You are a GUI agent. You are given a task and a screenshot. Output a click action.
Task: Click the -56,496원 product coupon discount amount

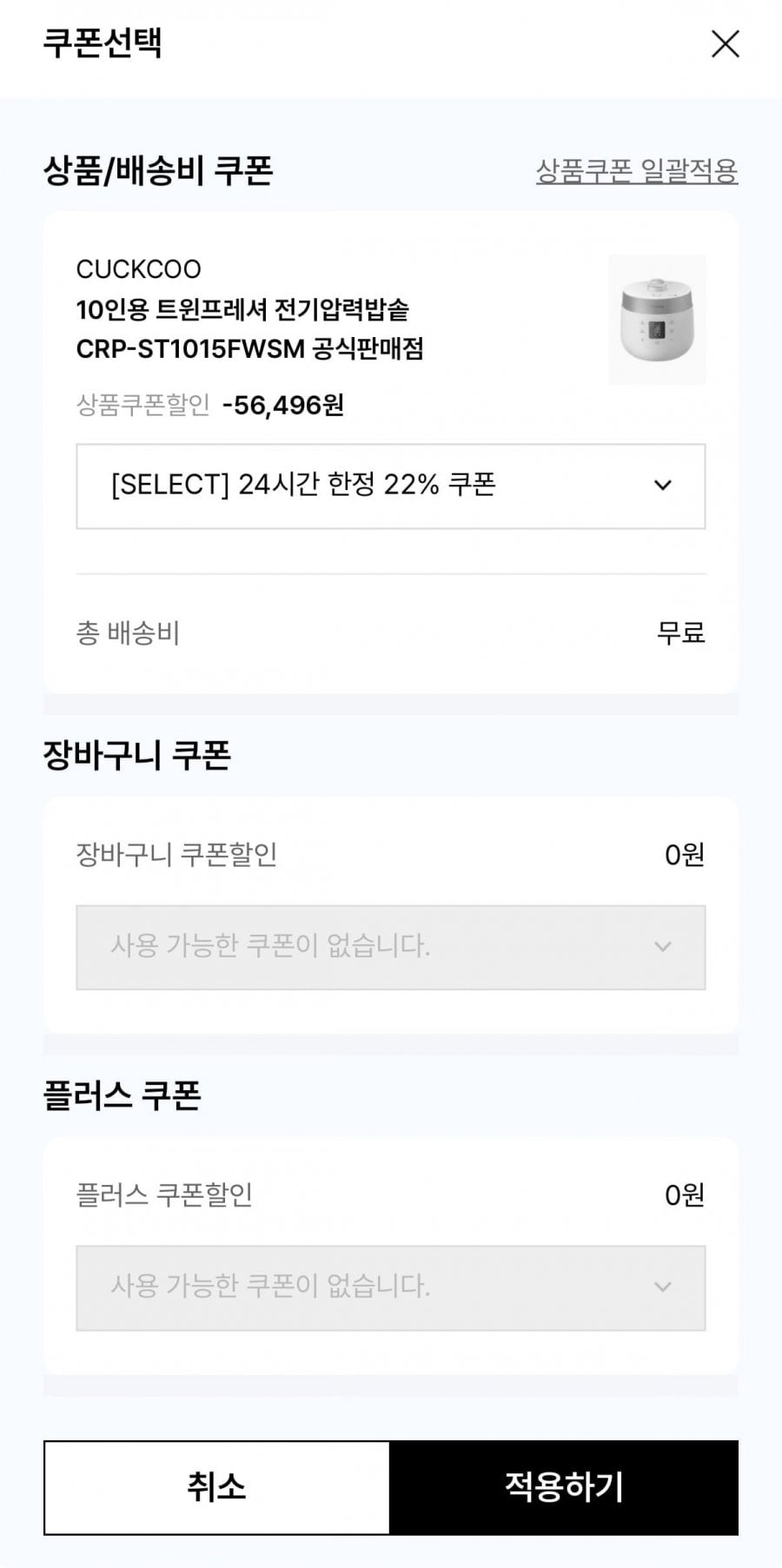[283, 405]
